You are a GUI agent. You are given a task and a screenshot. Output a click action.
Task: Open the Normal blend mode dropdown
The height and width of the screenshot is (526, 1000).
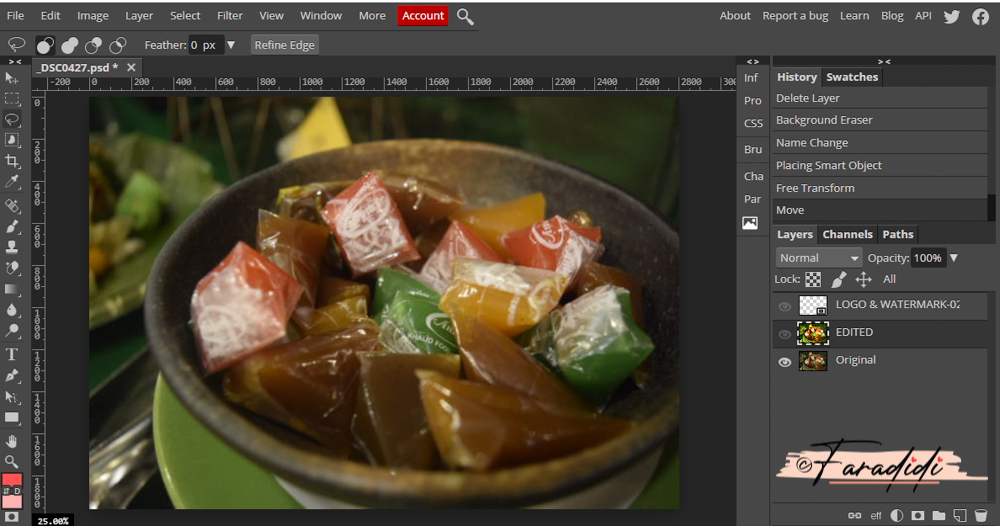[x=819, y=258]
